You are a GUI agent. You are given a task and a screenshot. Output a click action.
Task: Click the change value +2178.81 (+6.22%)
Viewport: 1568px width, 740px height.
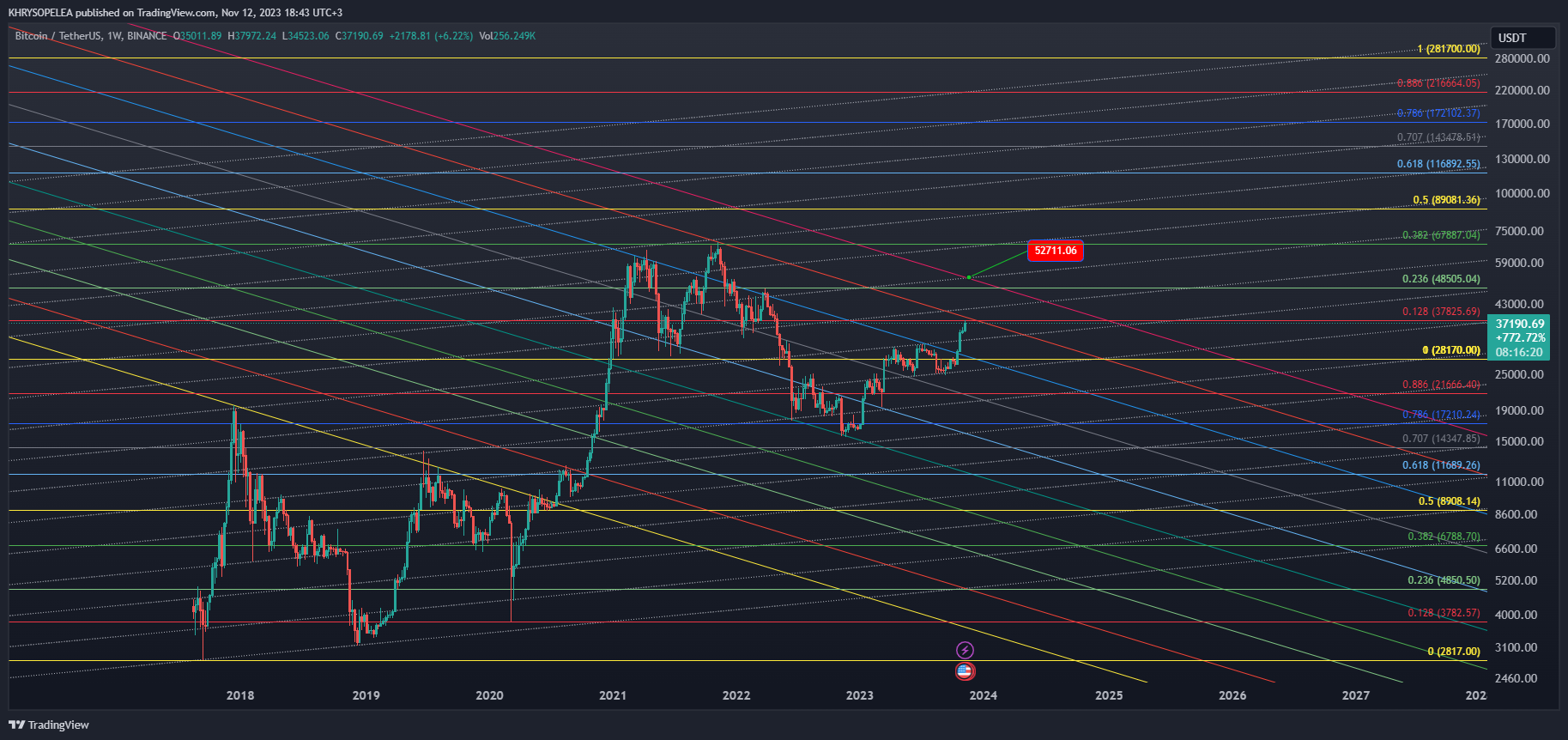[x=431, y=36]
